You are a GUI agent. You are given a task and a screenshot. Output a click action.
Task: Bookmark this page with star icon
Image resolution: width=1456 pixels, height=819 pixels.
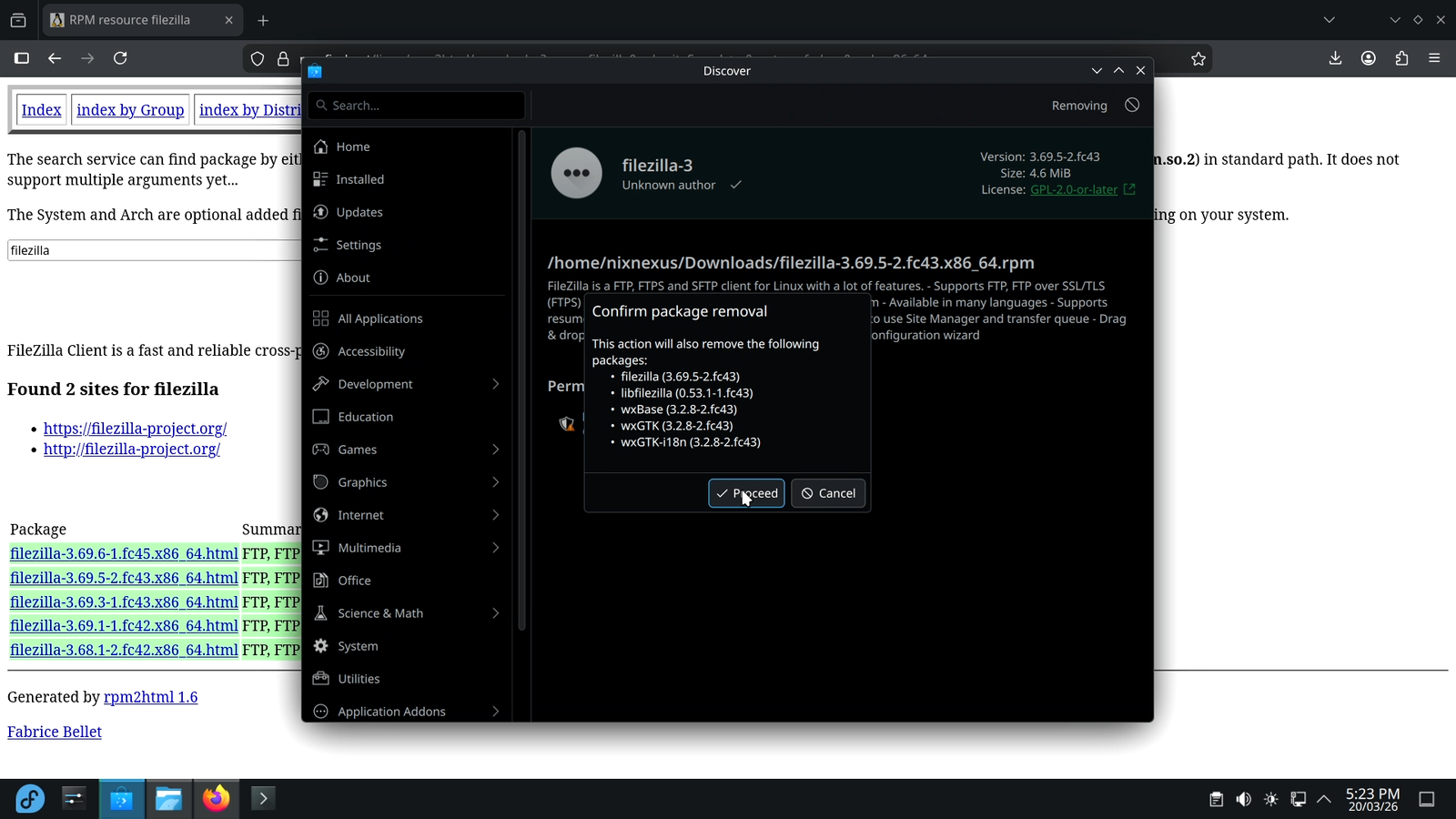1198,58
